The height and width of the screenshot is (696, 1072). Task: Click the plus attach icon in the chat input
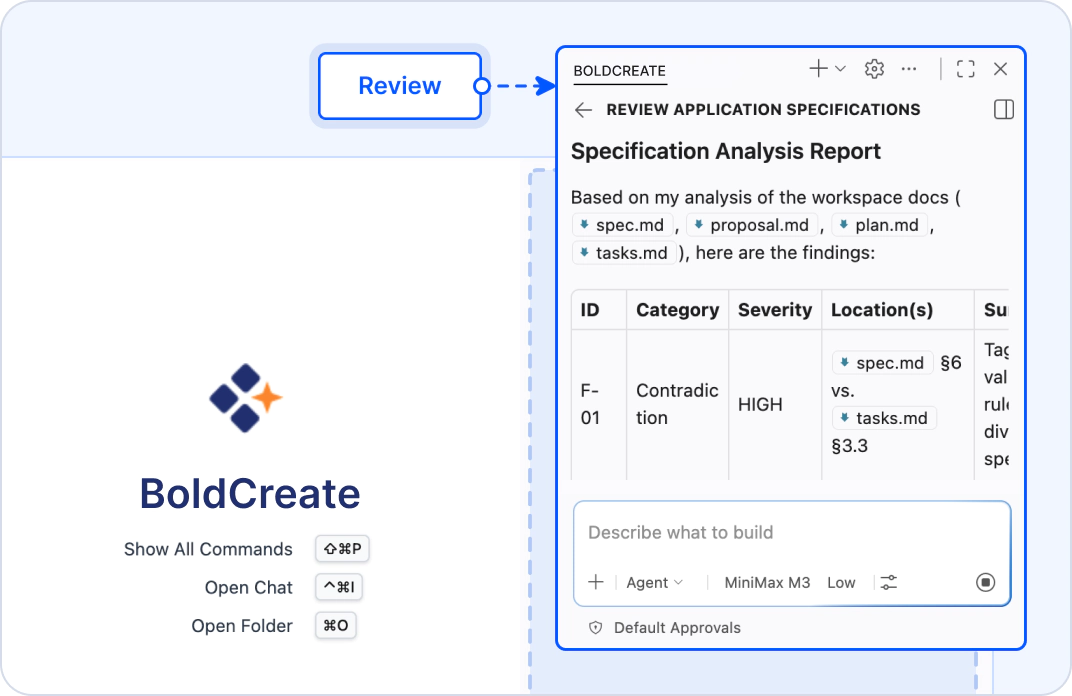pos(596,583)
